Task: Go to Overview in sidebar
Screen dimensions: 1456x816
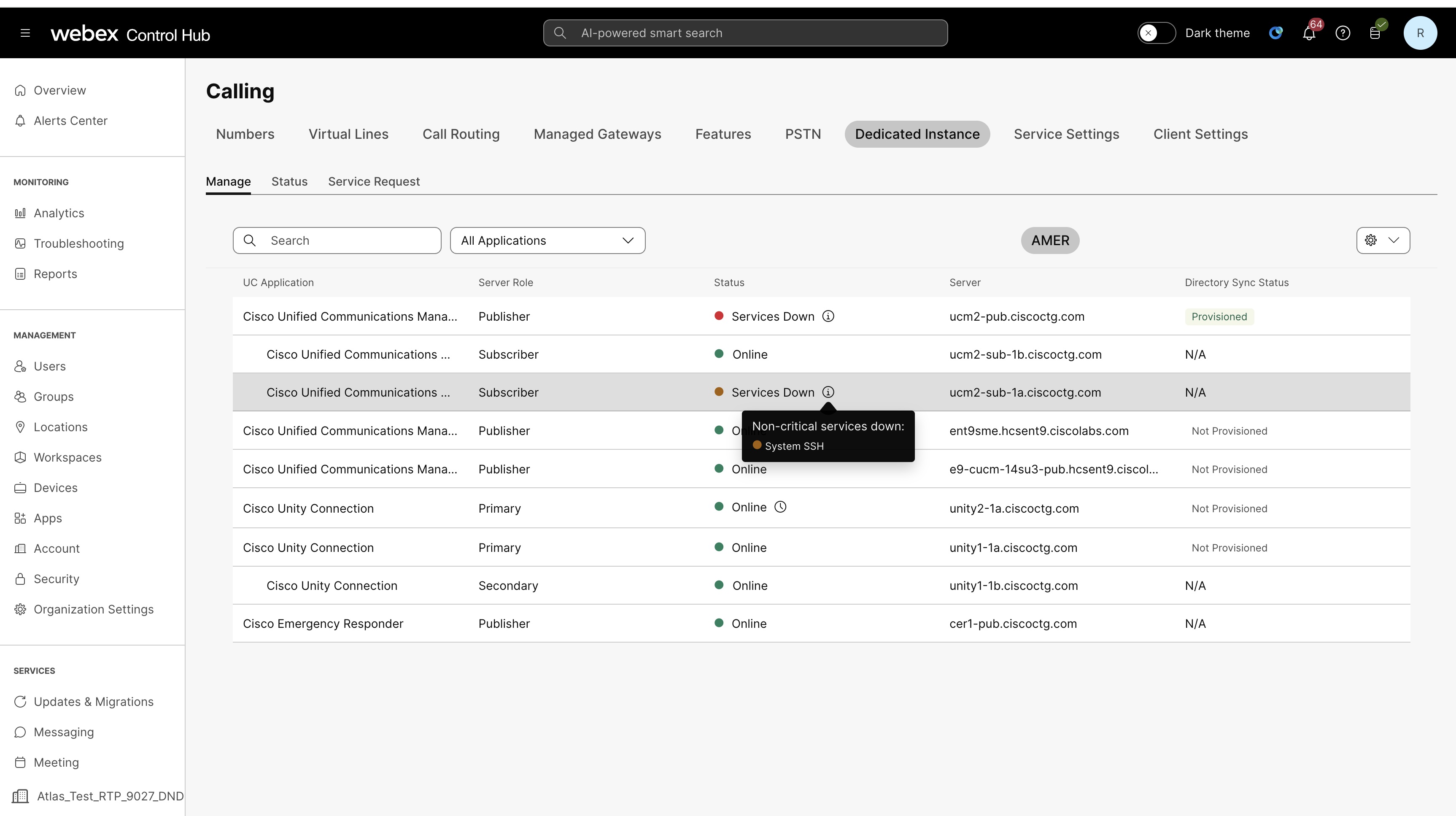Action: coord(59,90)
